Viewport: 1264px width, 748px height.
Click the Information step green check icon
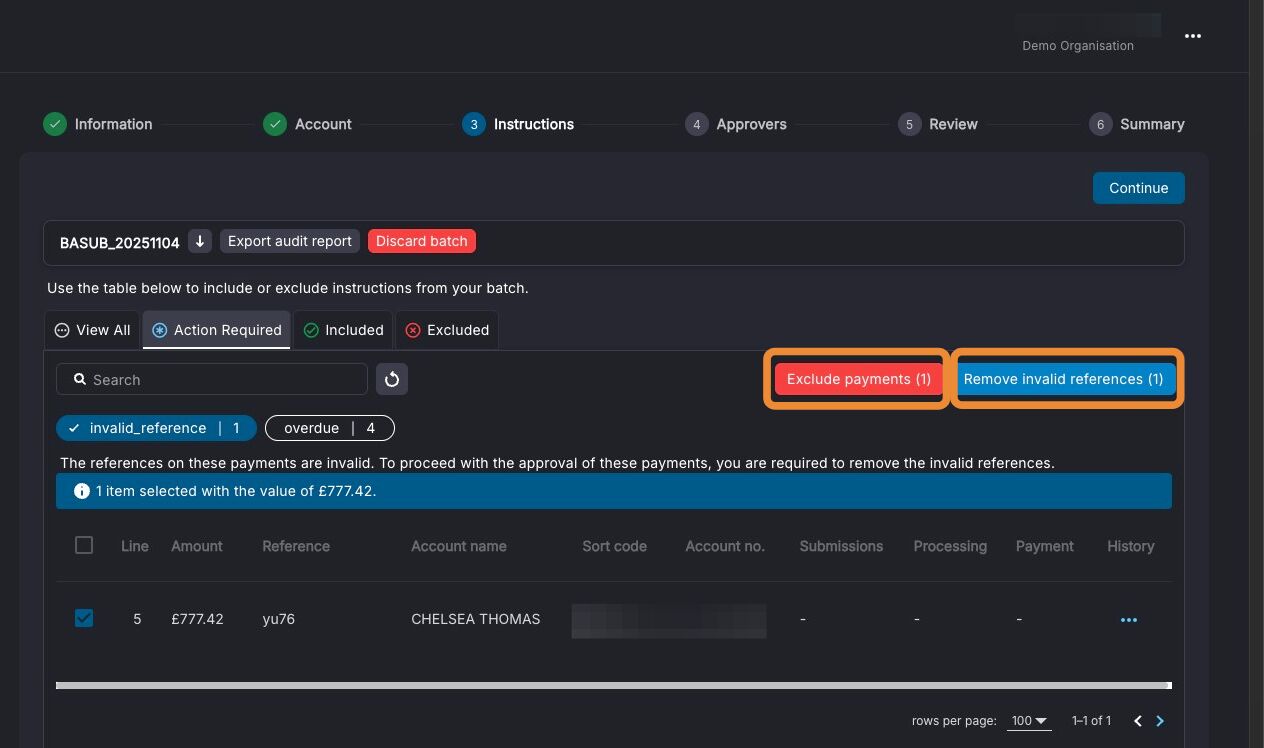pos(55,124)
